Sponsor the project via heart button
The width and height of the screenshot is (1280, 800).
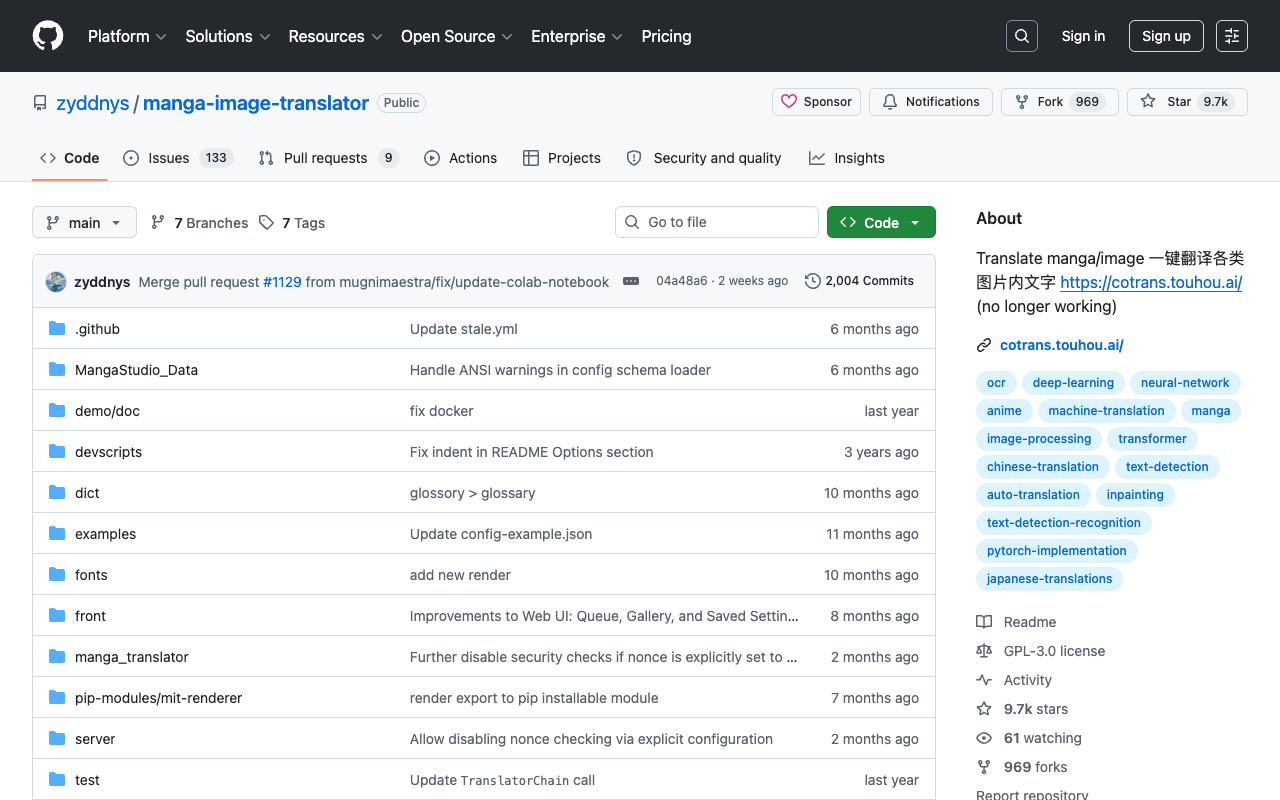(816, 102)
